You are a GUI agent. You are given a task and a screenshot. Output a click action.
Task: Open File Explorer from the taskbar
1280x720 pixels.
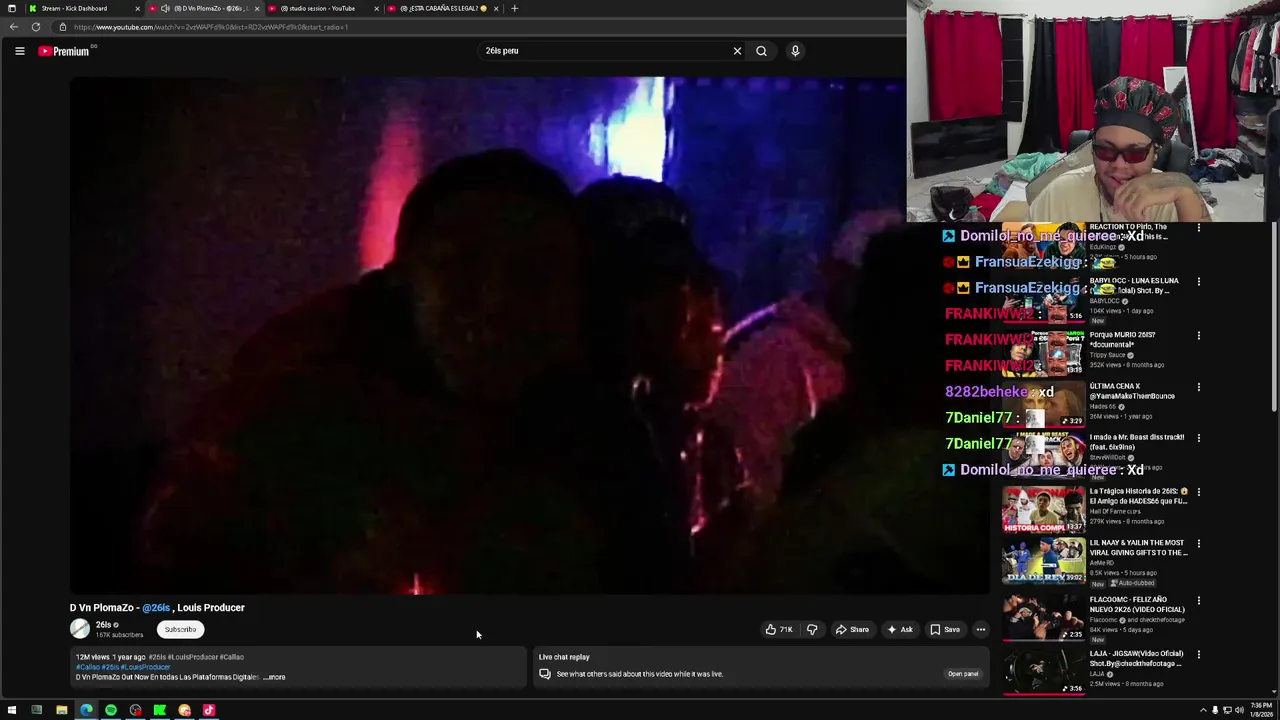click(61, 711)
